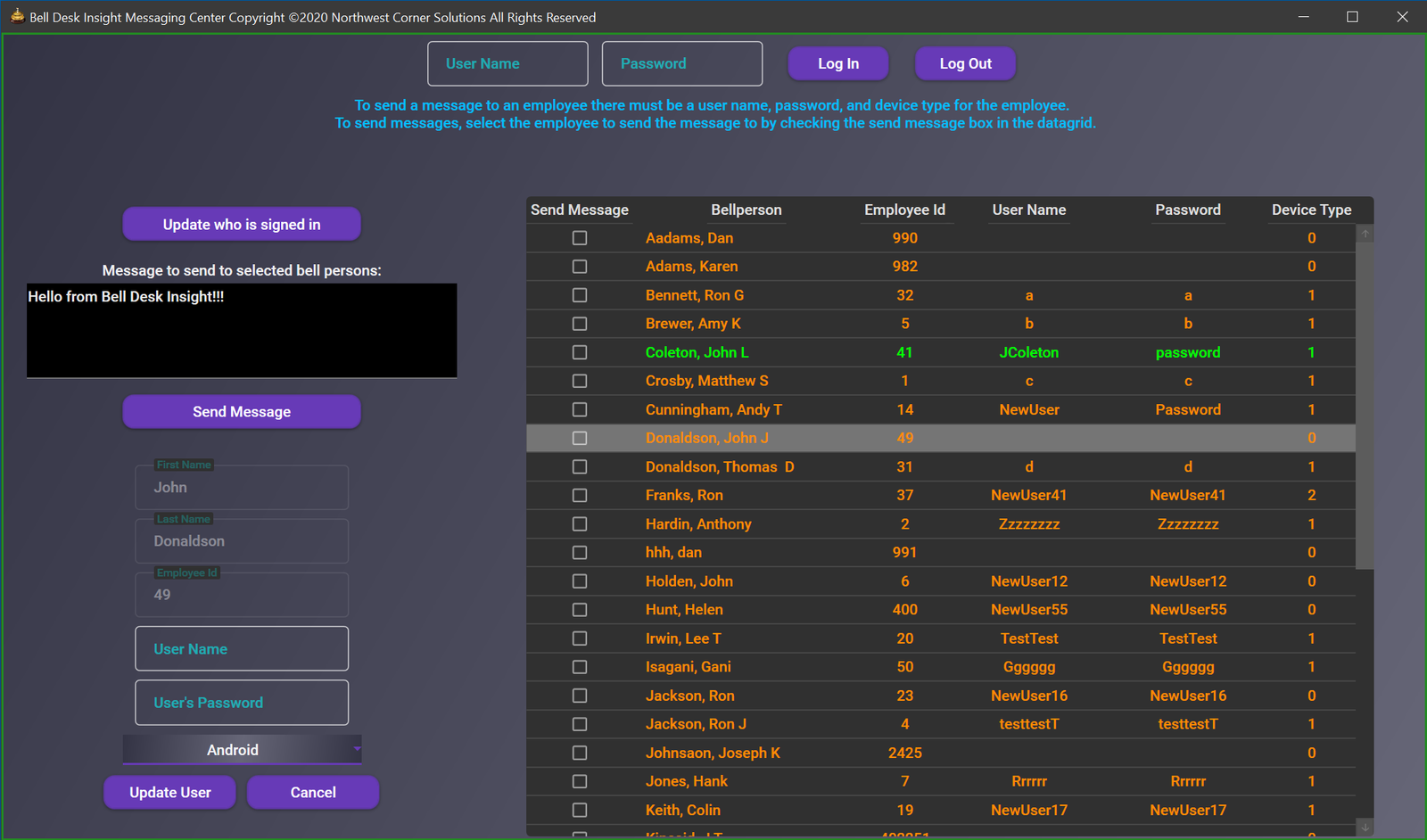Sort by the Employee Id column header
The width and height of the screenshot is (1427, 840).
(x=904, y=210)
